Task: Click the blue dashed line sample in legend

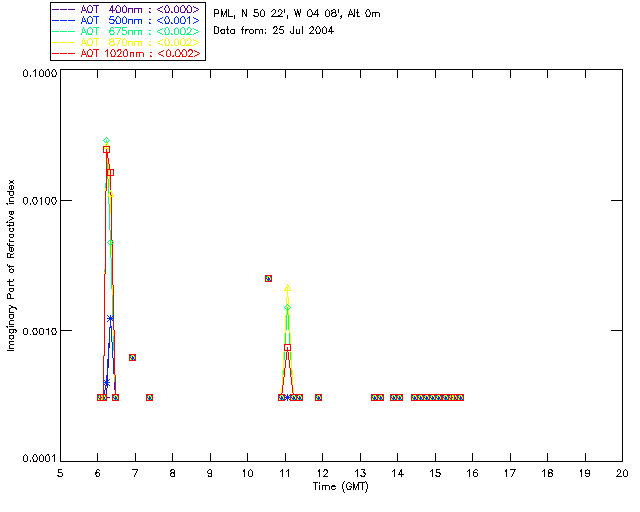Action: coord(64,20)
